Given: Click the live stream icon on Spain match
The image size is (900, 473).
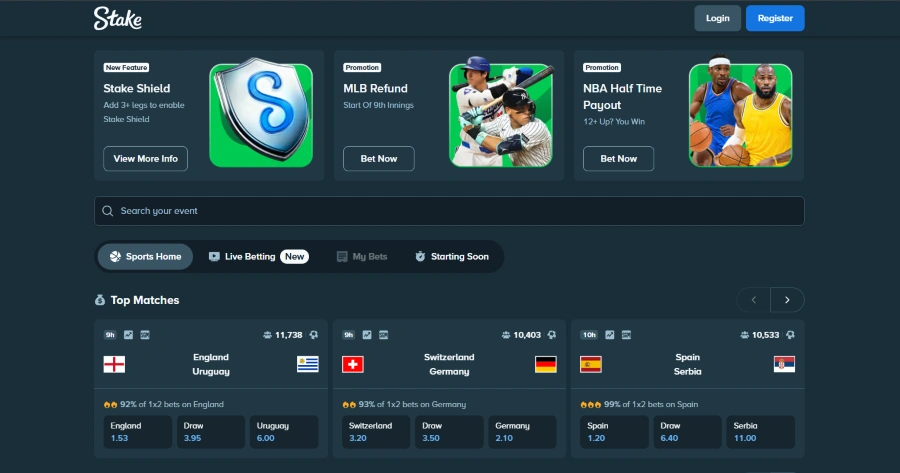Looking at the screenshot, I should pyautogui.click(x=626, y=335).
